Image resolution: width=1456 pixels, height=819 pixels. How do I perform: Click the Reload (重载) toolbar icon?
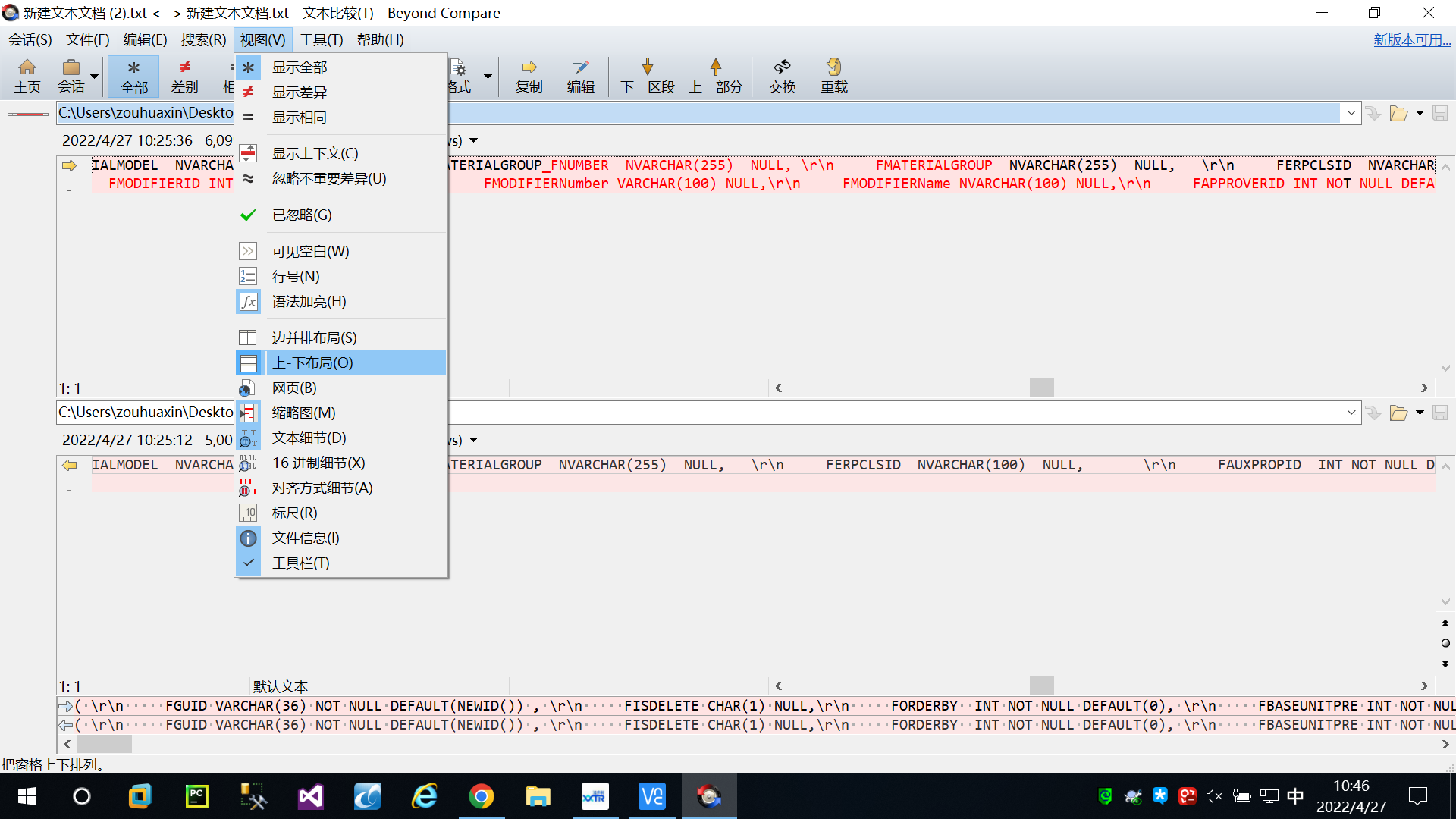pos(833,76)
